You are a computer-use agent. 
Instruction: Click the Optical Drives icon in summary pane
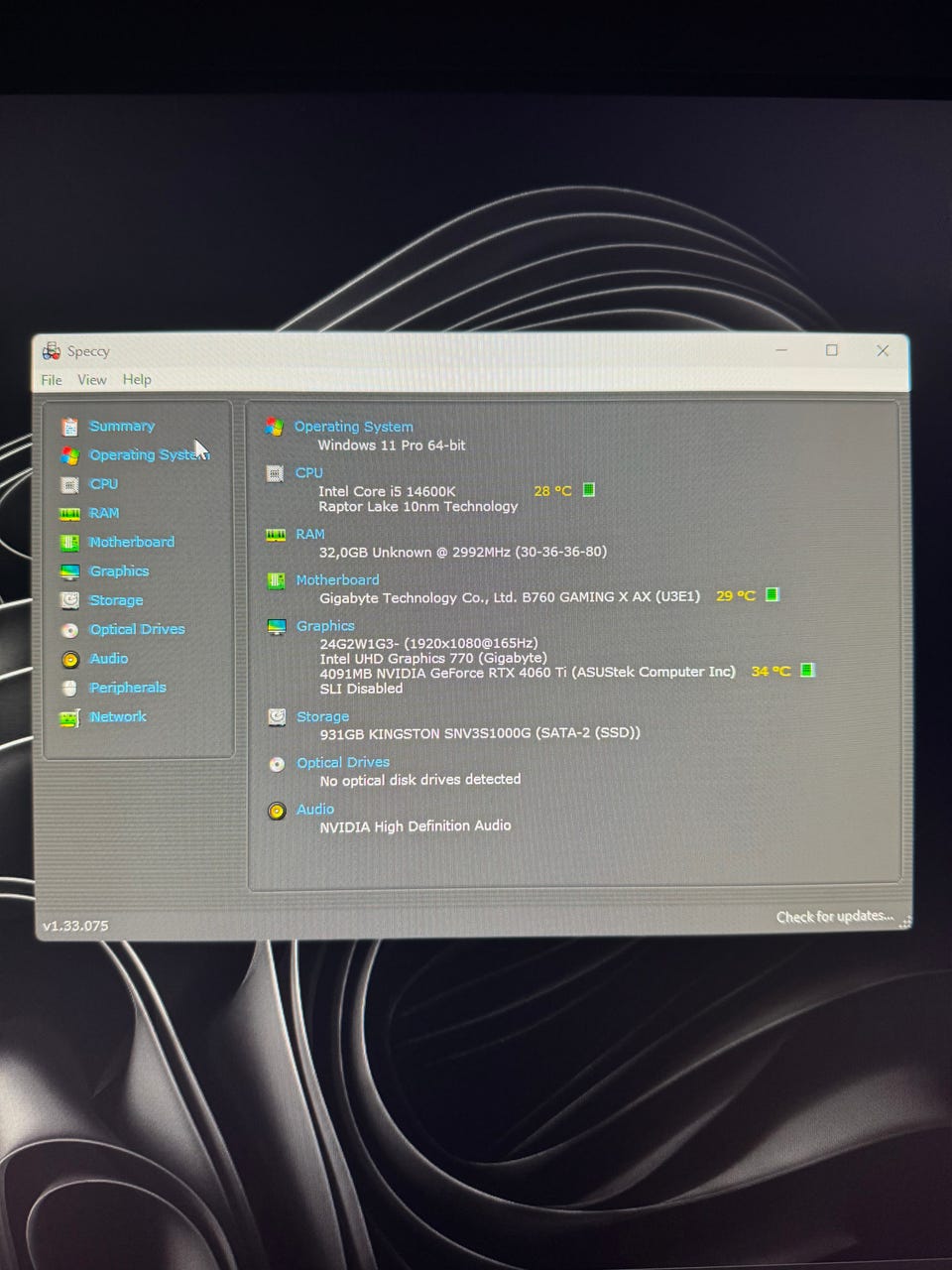coord(277,763)
